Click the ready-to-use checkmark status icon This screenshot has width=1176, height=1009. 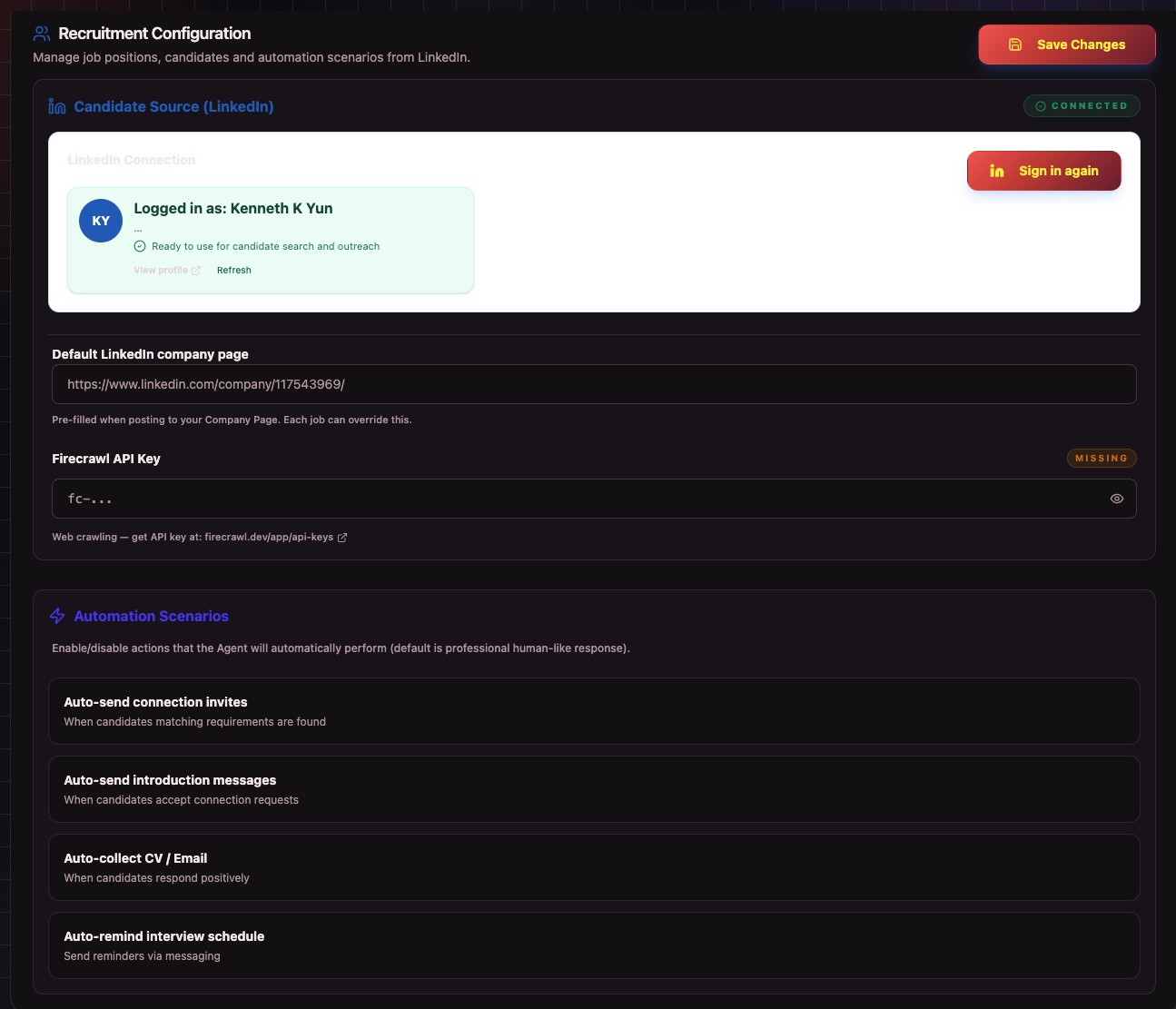pyautogui.click(x=140, y=246)
